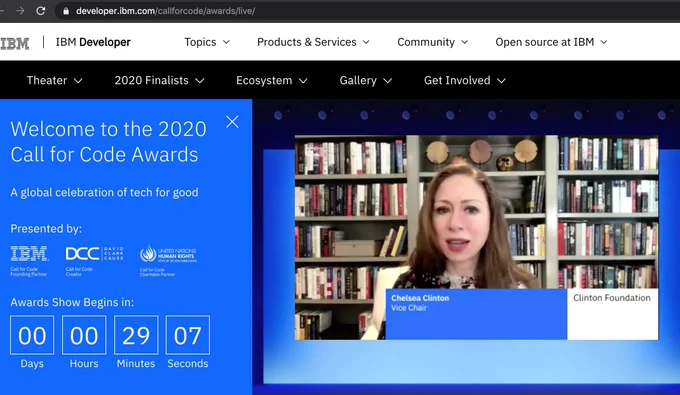Click the browser address bar URL
Screen dimensions: 680x395
tap(165, 11)
